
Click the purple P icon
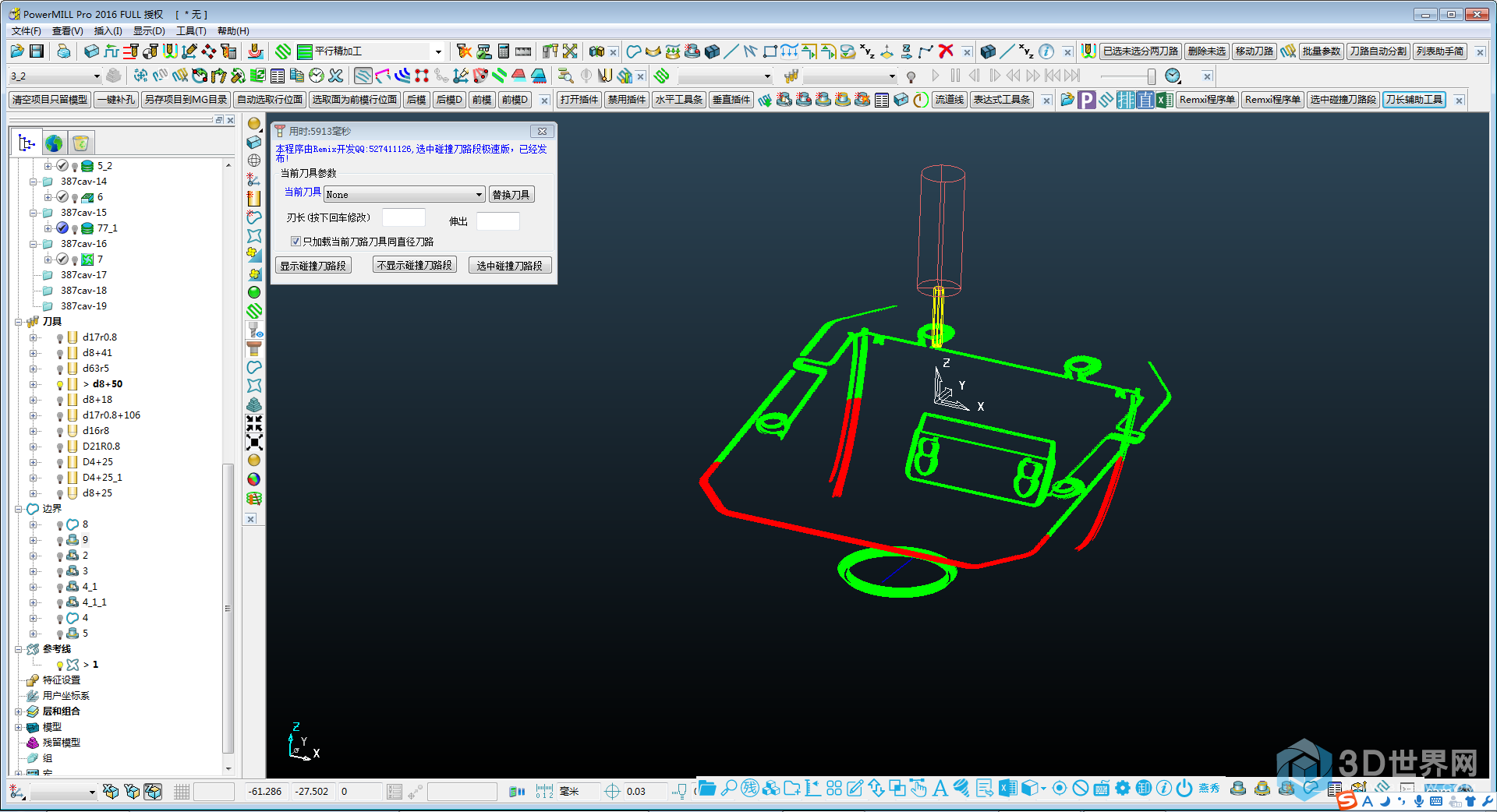[x=1086, y=100]
